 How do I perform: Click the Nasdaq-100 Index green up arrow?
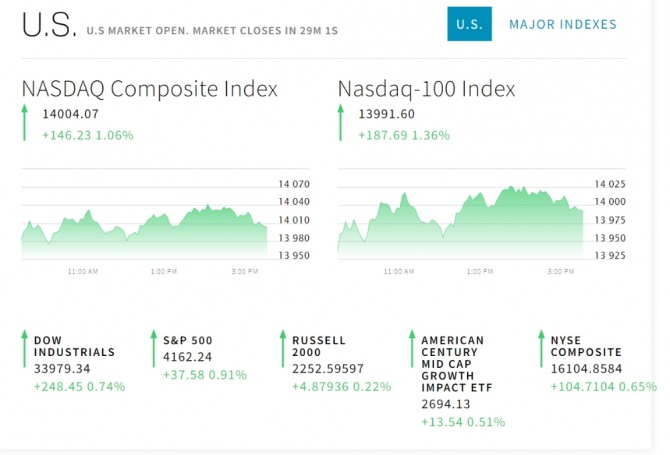[341, 124]
